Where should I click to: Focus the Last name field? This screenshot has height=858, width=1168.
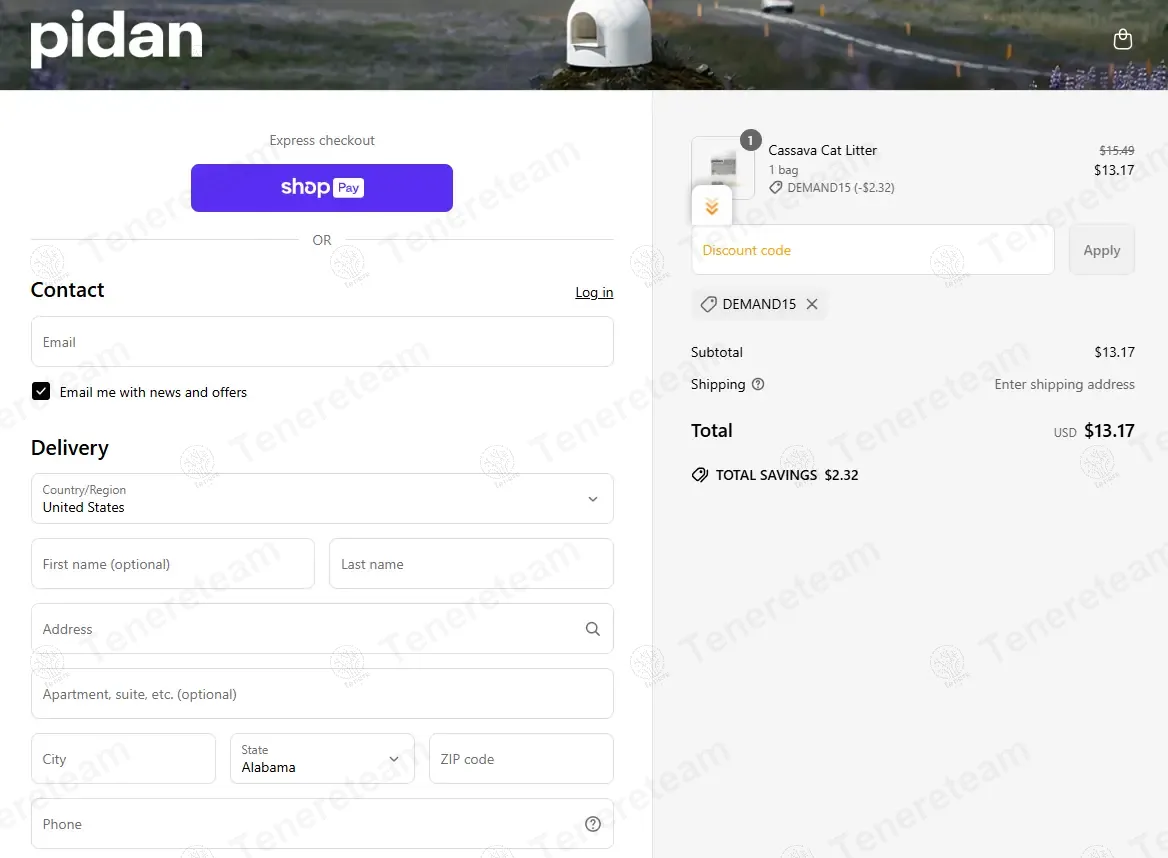(471, 564)
